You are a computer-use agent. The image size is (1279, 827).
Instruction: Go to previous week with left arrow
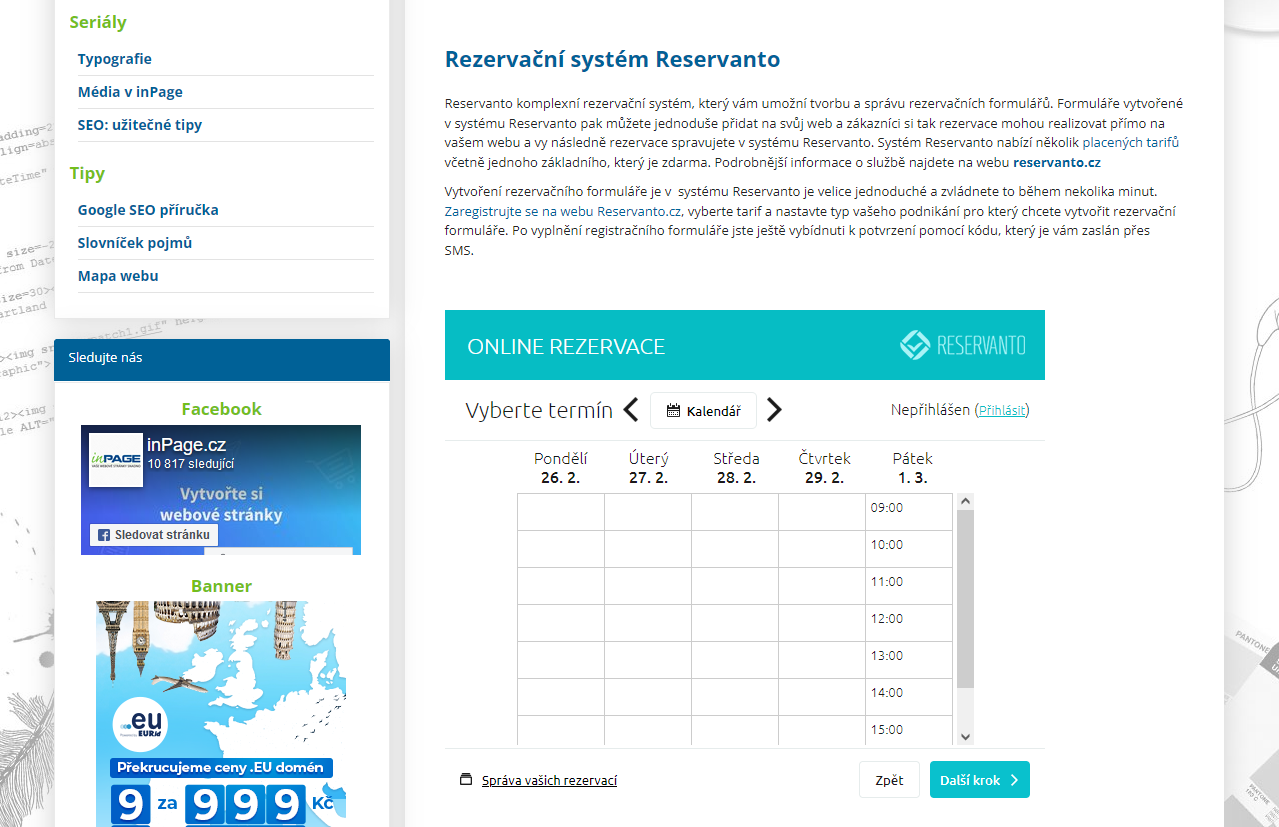[631, 410]
